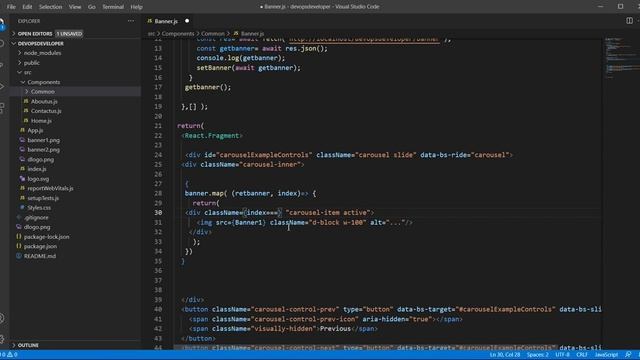Viewport: 640px width, 360px height.
Task: Click the info icon beside README.md
Action: pos(18,256)
